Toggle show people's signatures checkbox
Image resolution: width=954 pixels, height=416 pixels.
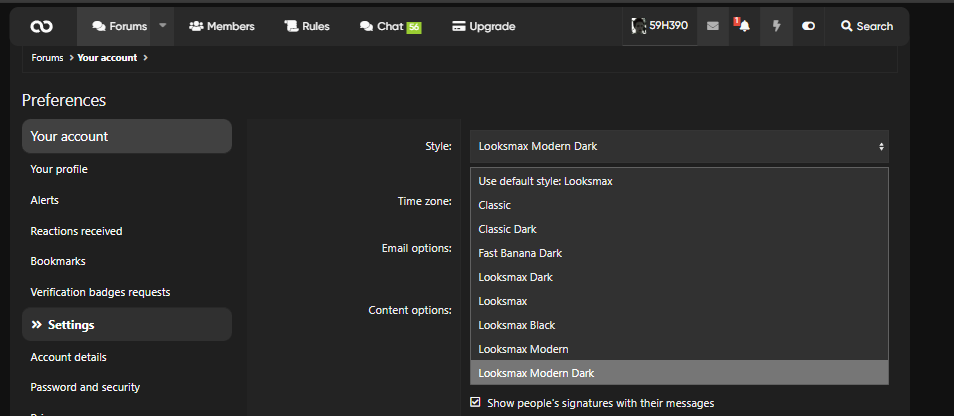click(x=476, y=403)
